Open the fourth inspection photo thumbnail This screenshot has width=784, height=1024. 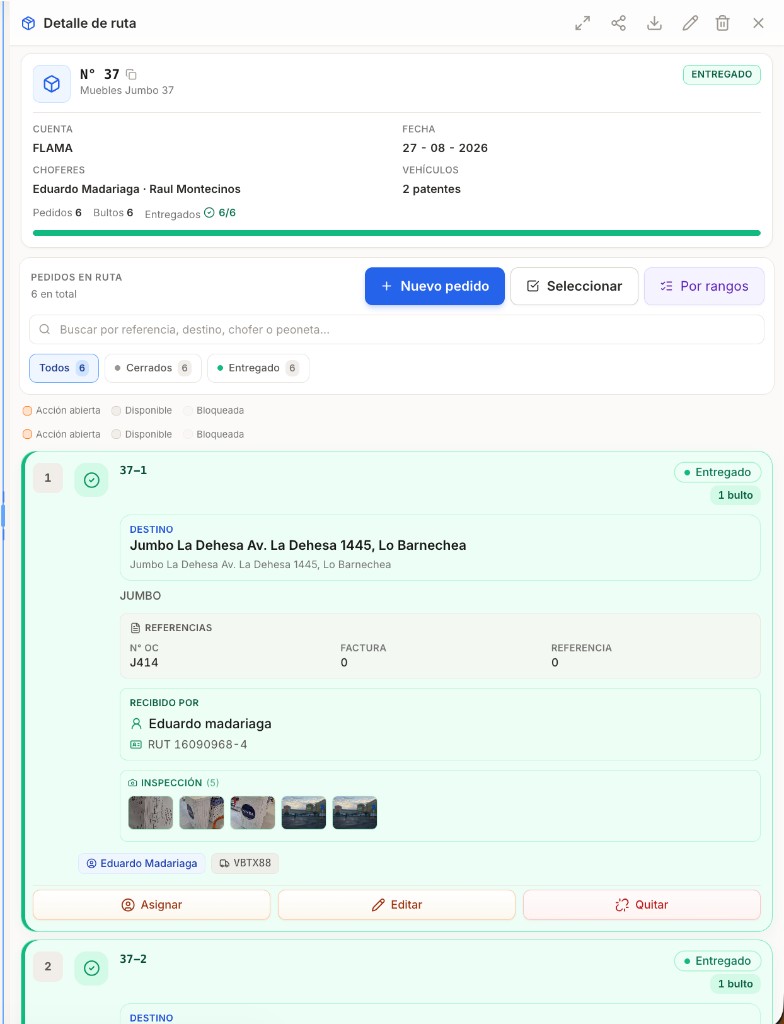coord(304,812)
